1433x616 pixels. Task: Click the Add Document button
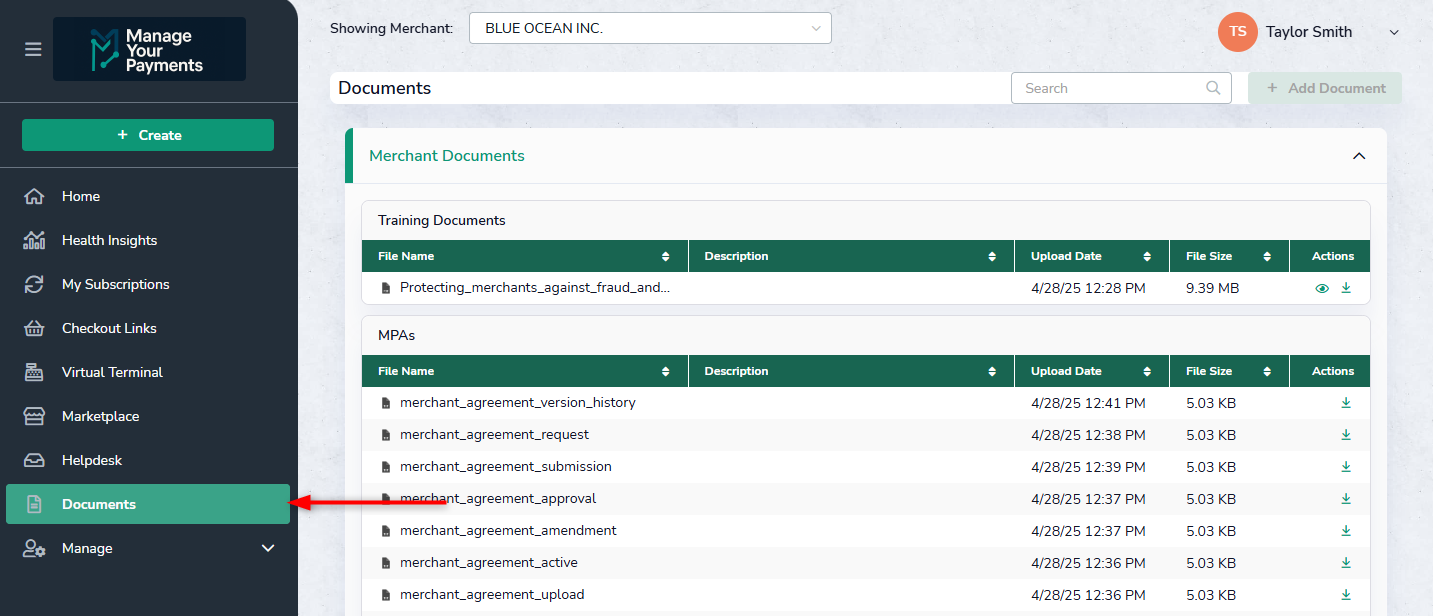[1325, 88]
